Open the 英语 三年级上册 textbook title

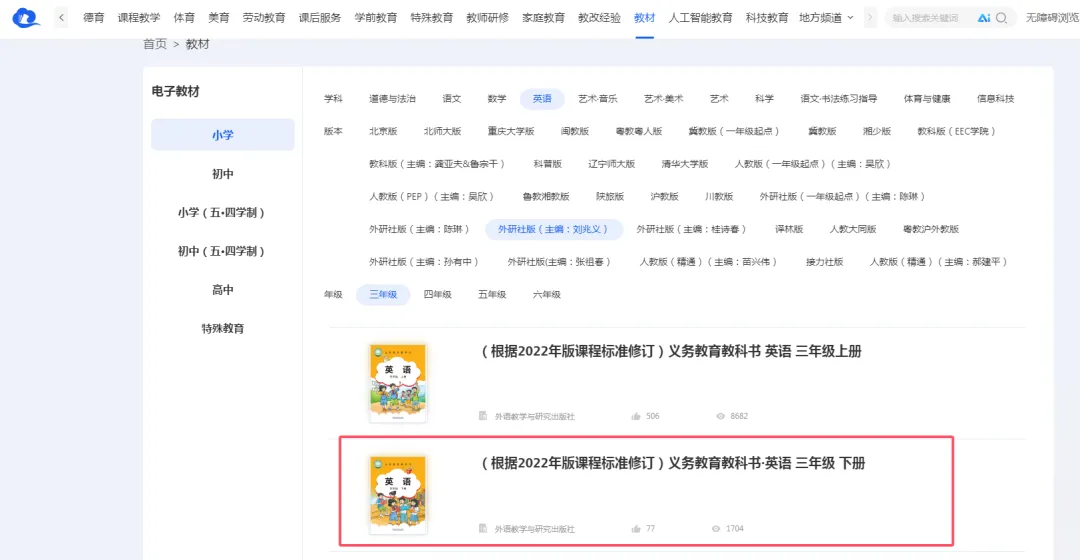[x=672, y=351]
